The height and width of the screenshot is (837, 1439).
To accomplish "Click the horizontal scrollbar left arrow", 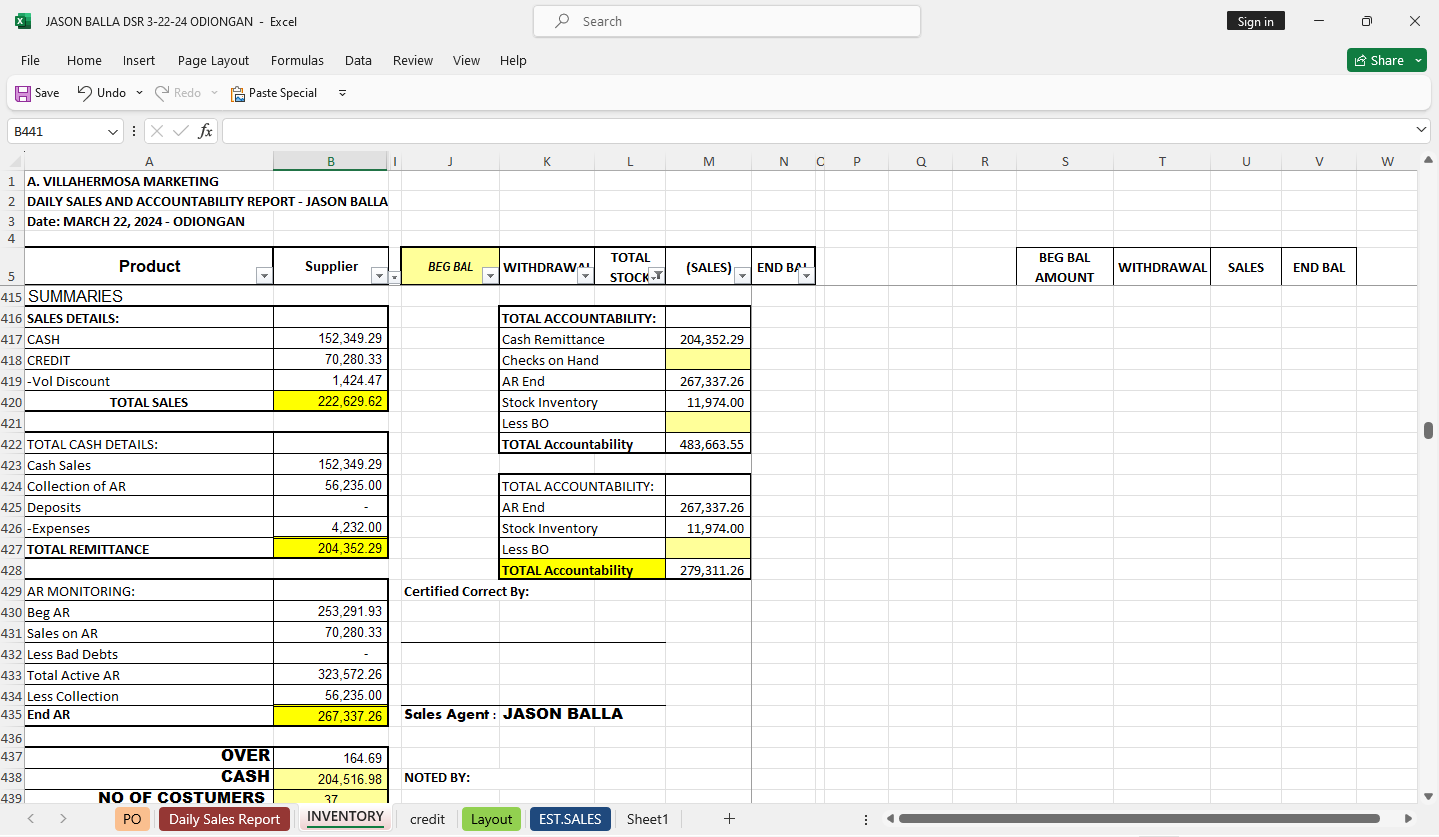I will (891, 819).
